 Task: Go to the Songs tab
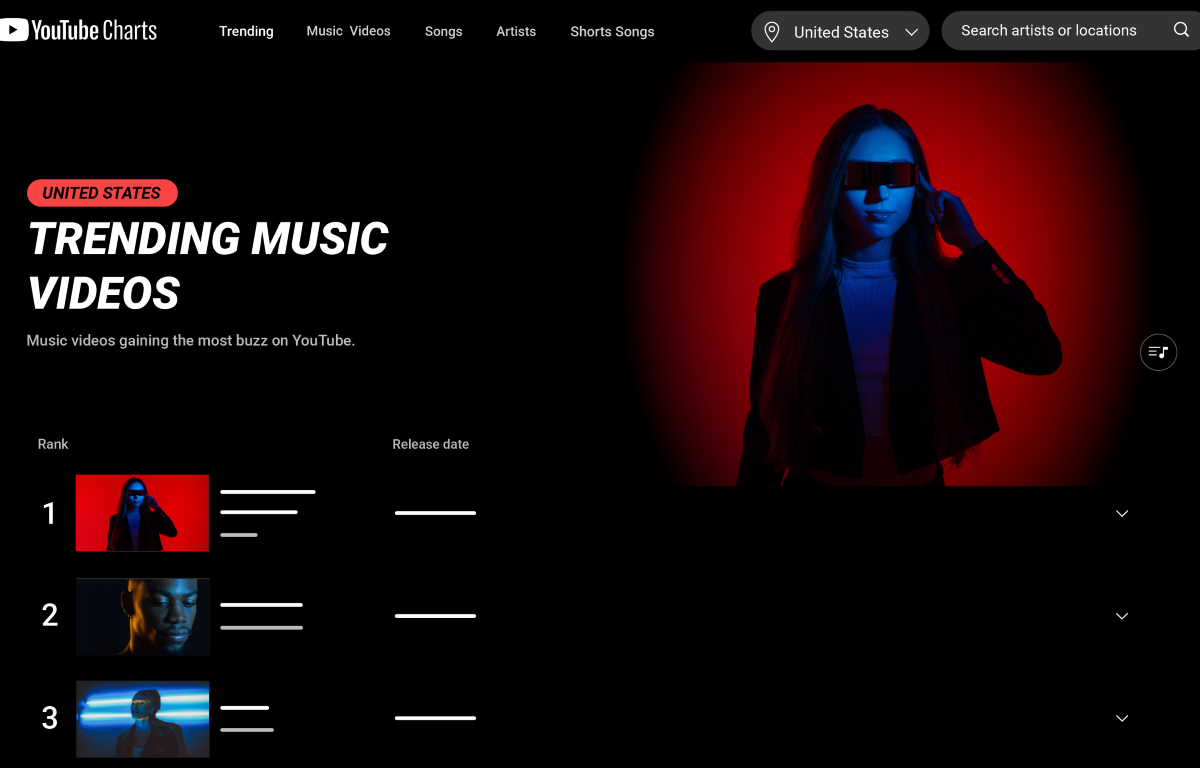(x=443, y=31)
